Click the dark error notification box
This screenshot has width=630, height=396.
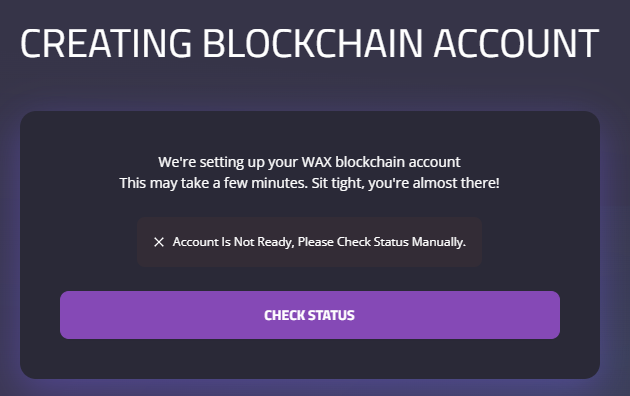click(x=309, y=242)
